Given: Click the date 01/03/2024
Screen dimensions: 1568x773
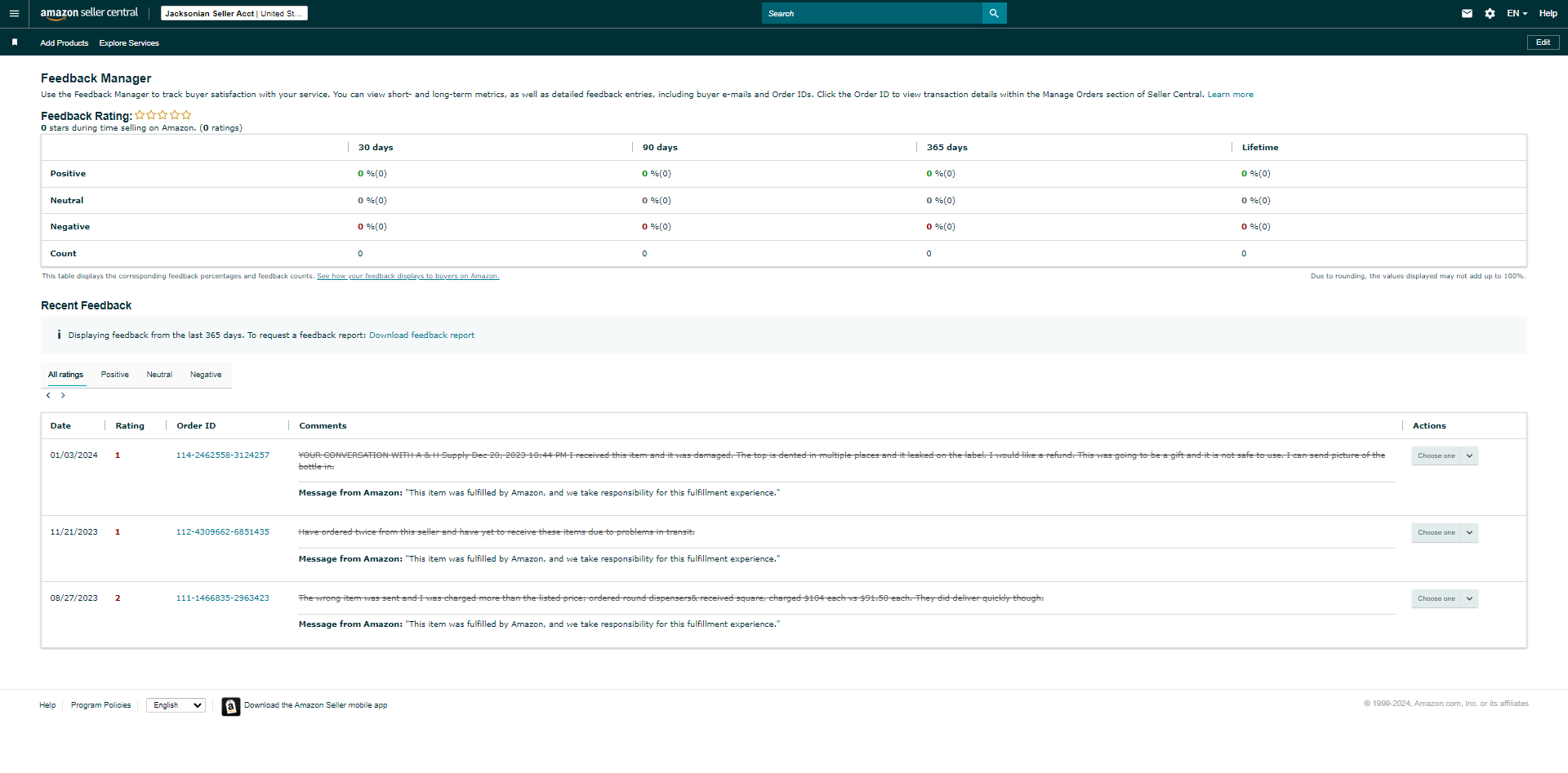Looking at the screenshot, I should pos(73,455).
